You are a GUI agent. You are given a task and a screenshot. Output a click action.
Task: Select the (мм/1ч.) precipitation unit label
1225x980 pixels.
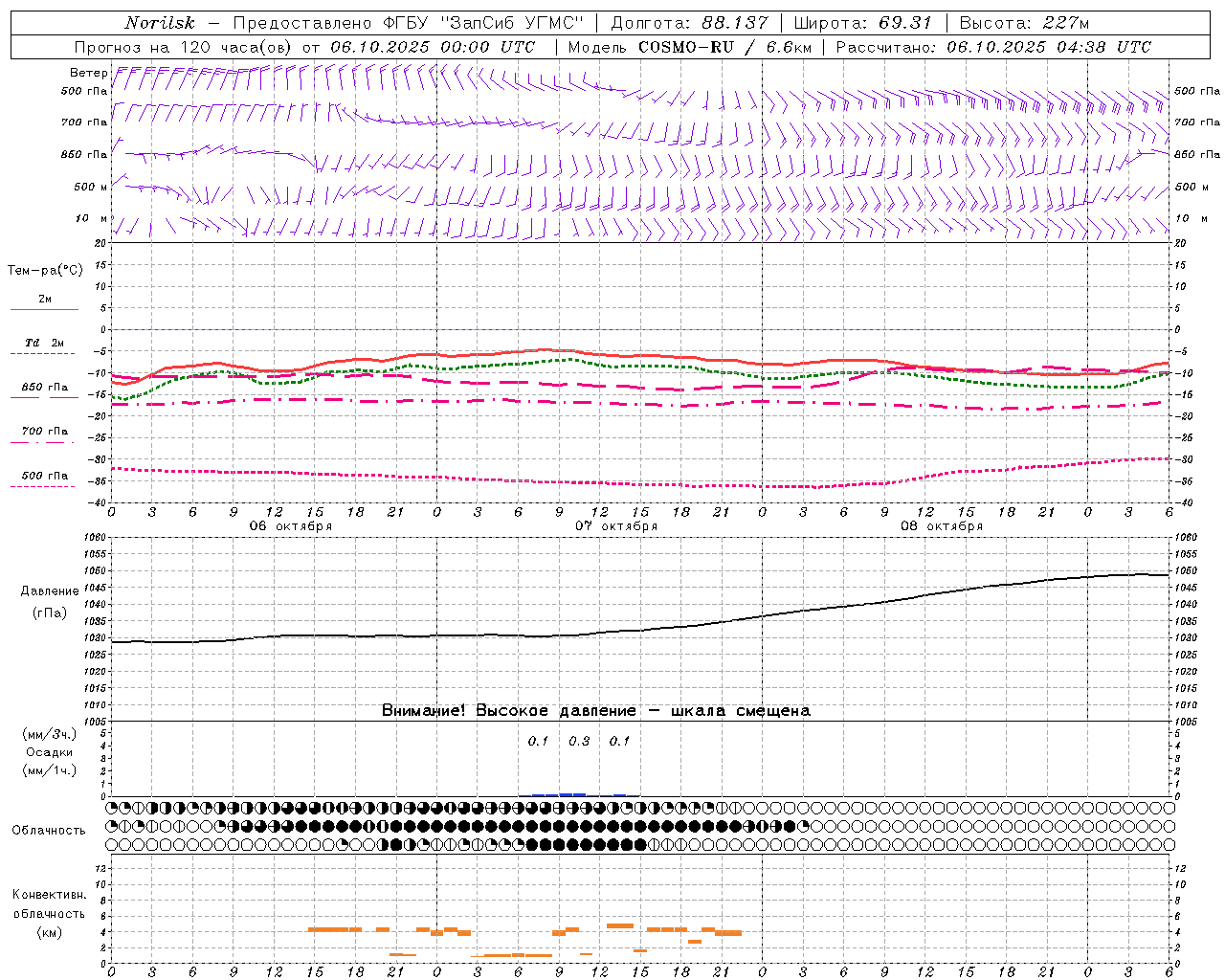(49, 770)
